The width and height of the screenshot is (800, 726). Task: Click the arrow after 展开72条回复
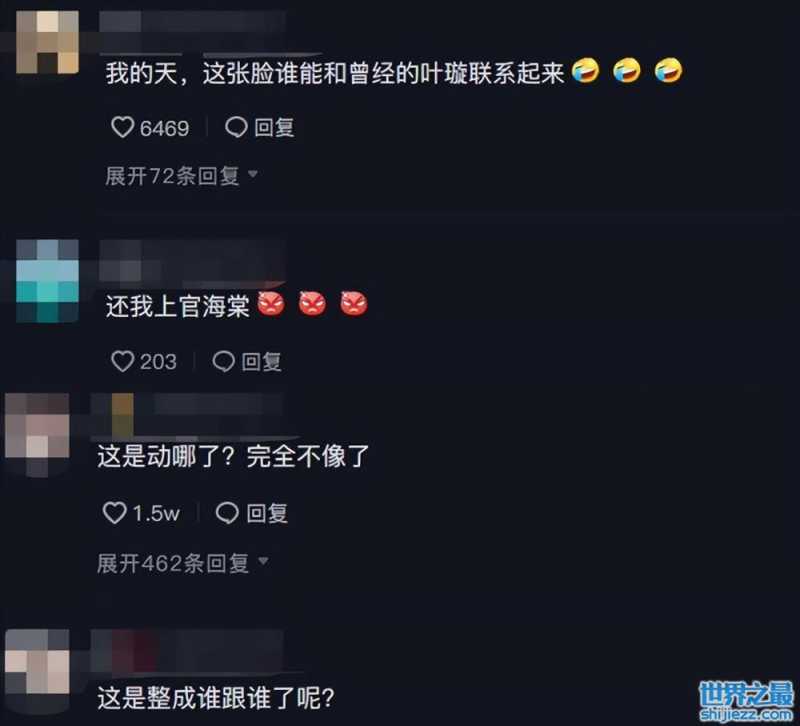tap(253, 174)
